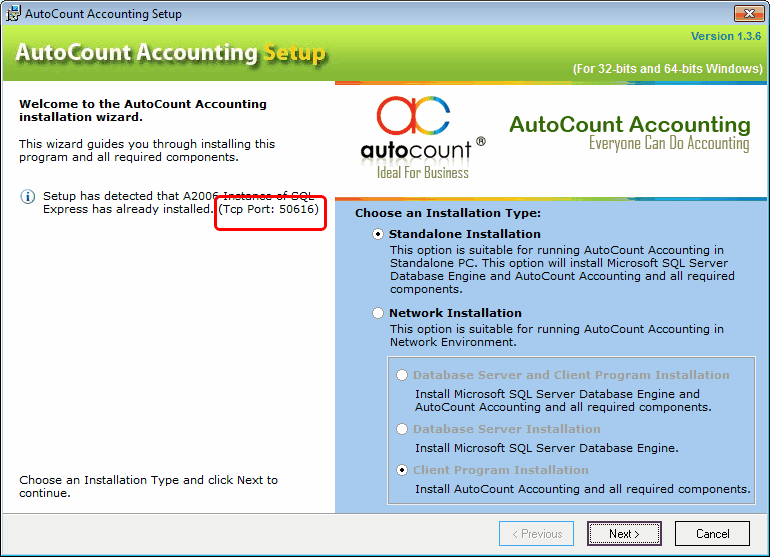Click 'Choose an Installation Type and click Next' instruction
Viewport: 770px width, 557px height.
click(148, 486)
